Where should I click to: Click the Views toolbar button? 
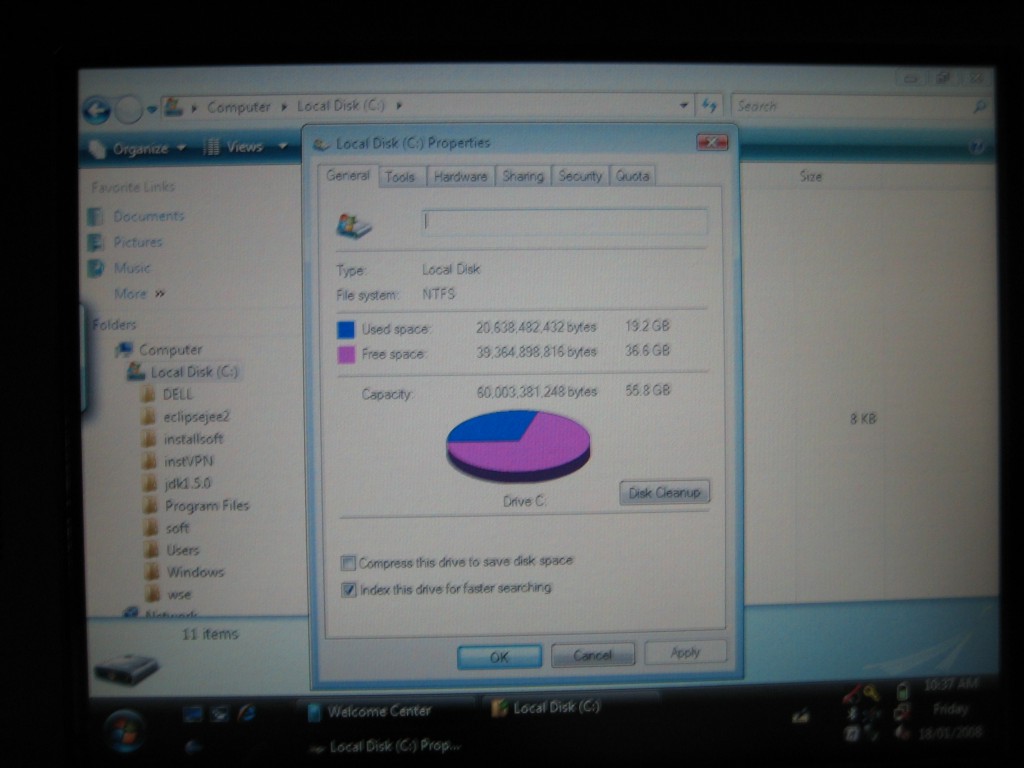[x=234, y=148]
